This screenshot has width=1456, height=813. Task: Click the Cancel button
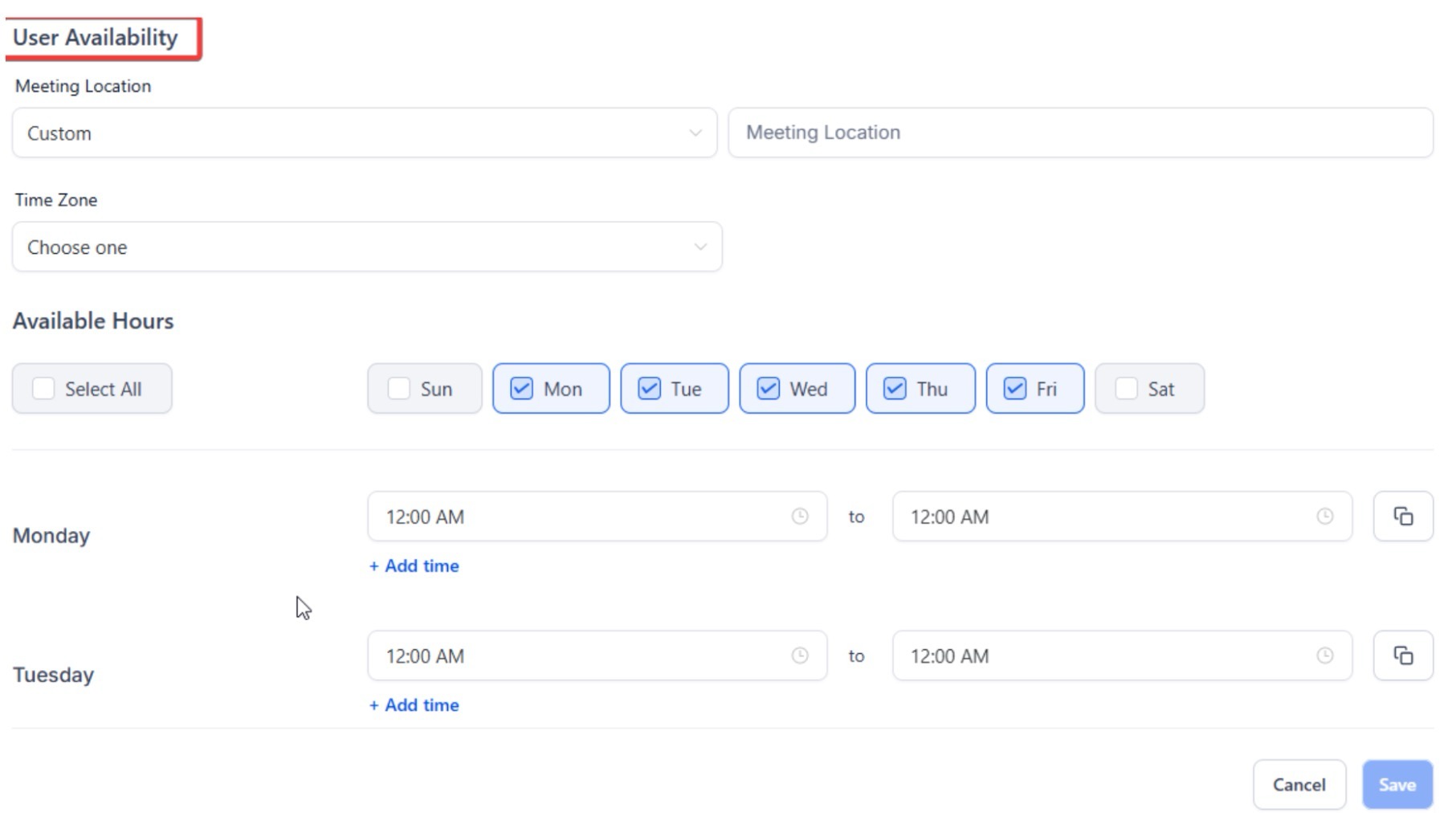[x=1299, y=784]
